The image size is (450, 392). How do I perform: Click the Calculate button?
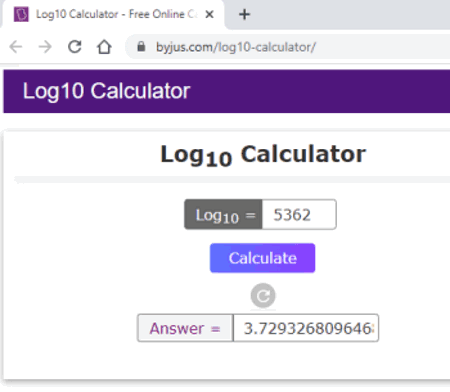coord(262,258)
